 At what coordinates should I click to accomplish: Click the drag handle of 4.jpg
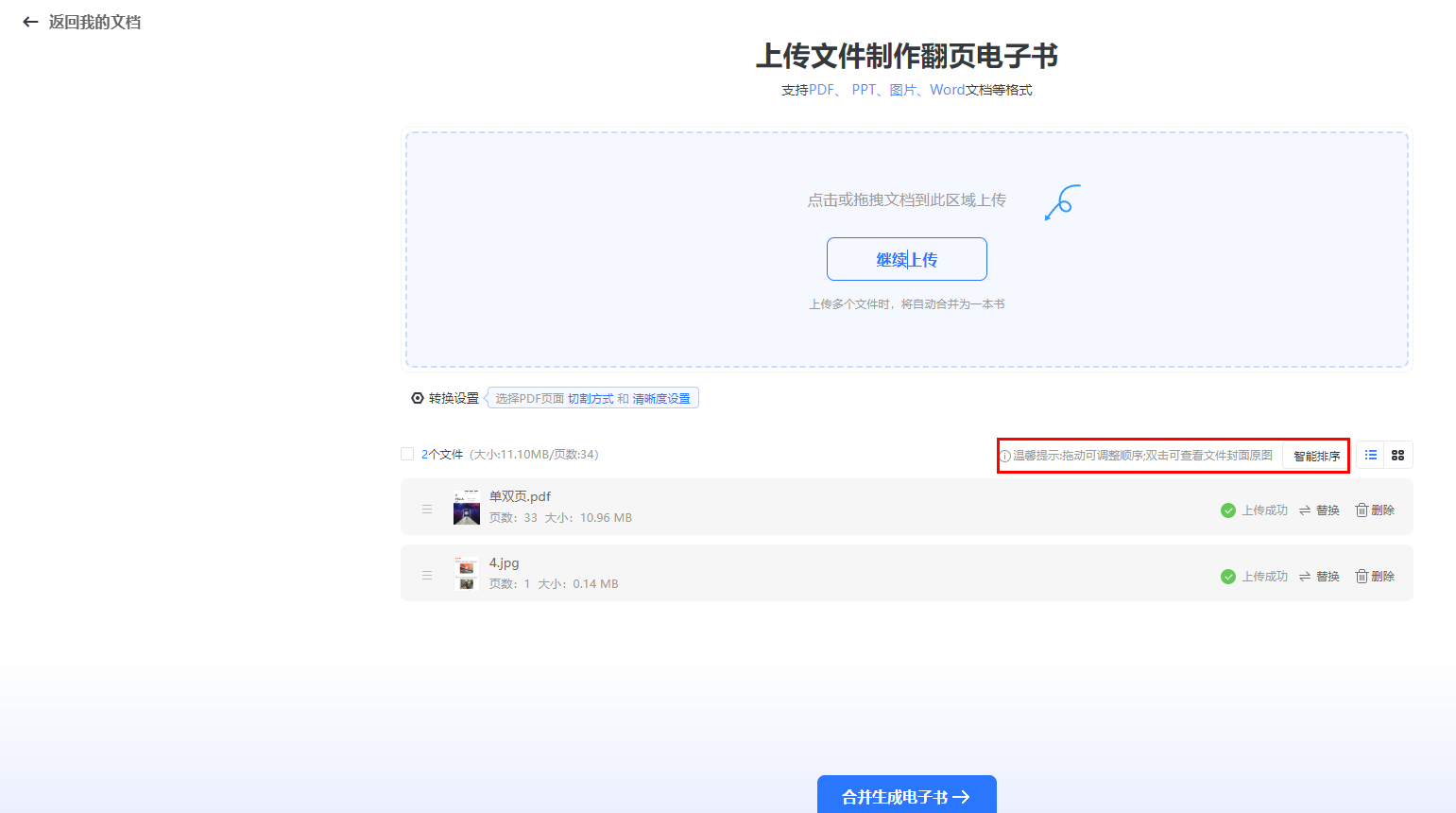[427, 575]
